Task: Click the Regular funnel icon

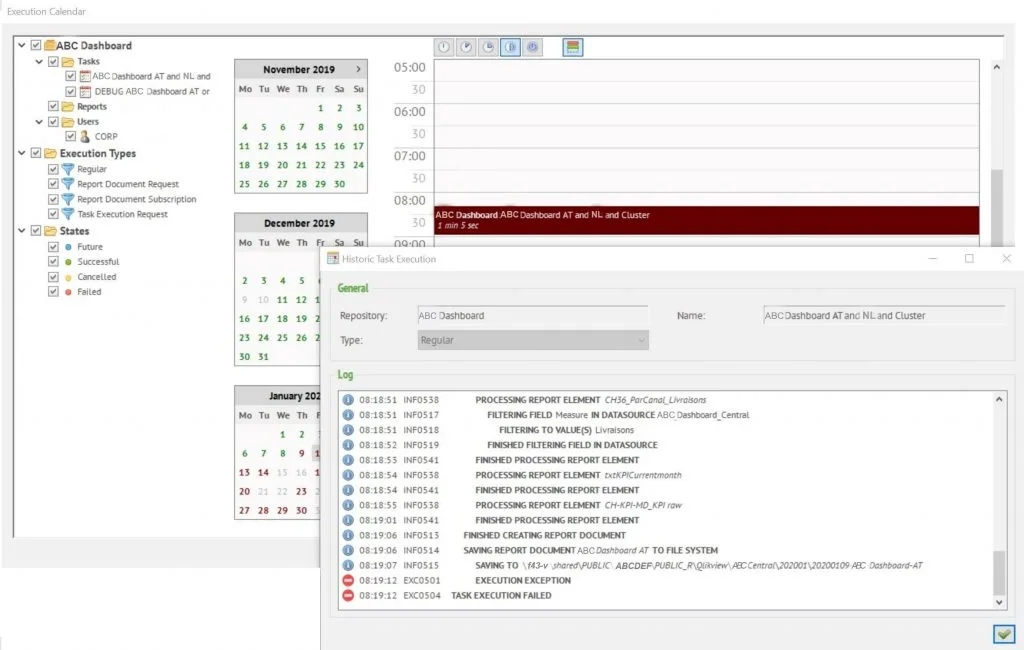Action: coord(68,169)
